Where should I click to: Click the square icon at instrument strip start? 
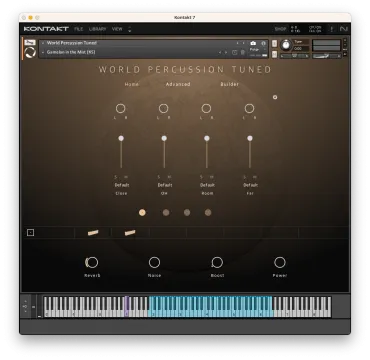30,233
